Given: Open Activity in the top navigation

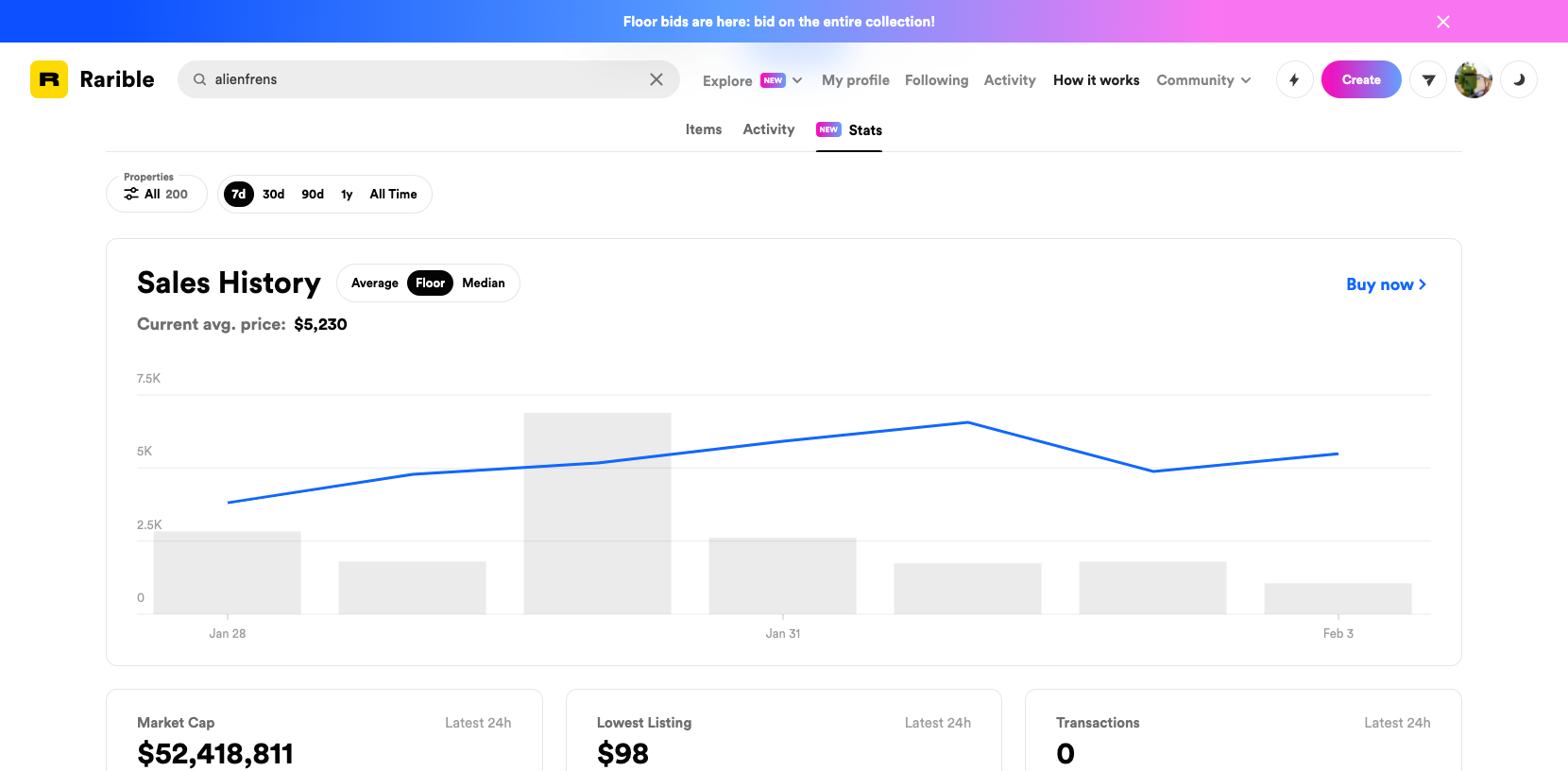Looking at the screenshot, I should 1010,80.
